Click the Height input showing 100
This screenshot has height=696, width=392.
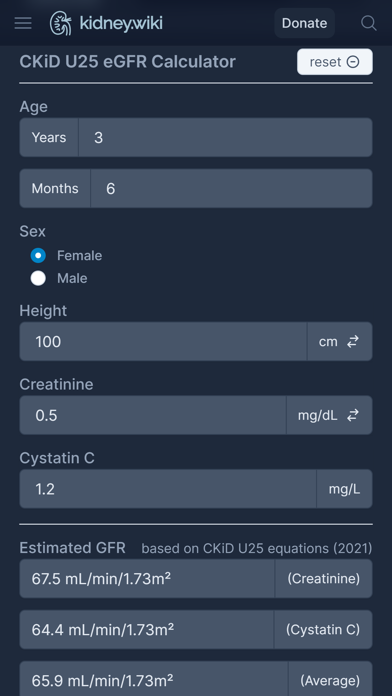(163, 341)
